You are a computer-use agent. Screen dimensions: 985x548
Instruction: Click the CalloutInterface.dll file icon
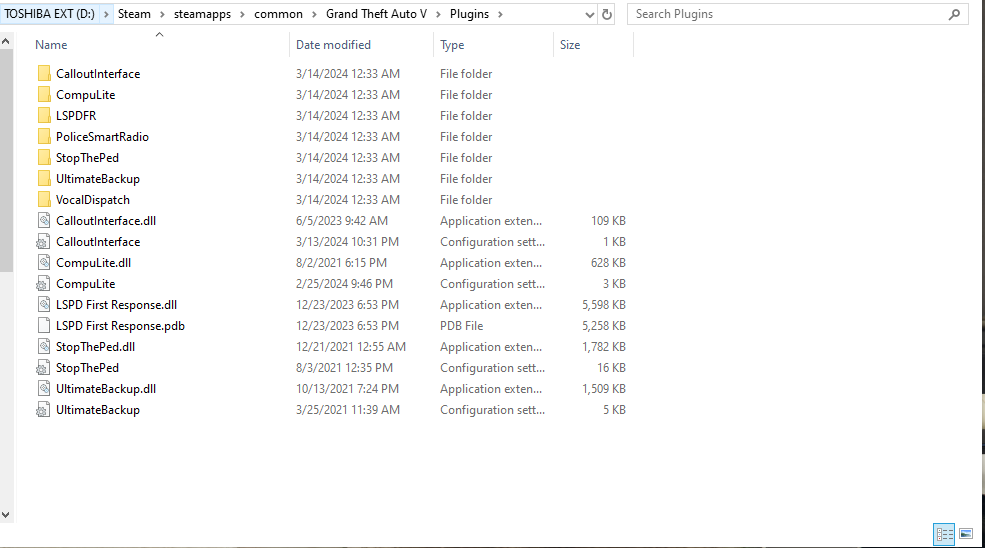point(44,221)
